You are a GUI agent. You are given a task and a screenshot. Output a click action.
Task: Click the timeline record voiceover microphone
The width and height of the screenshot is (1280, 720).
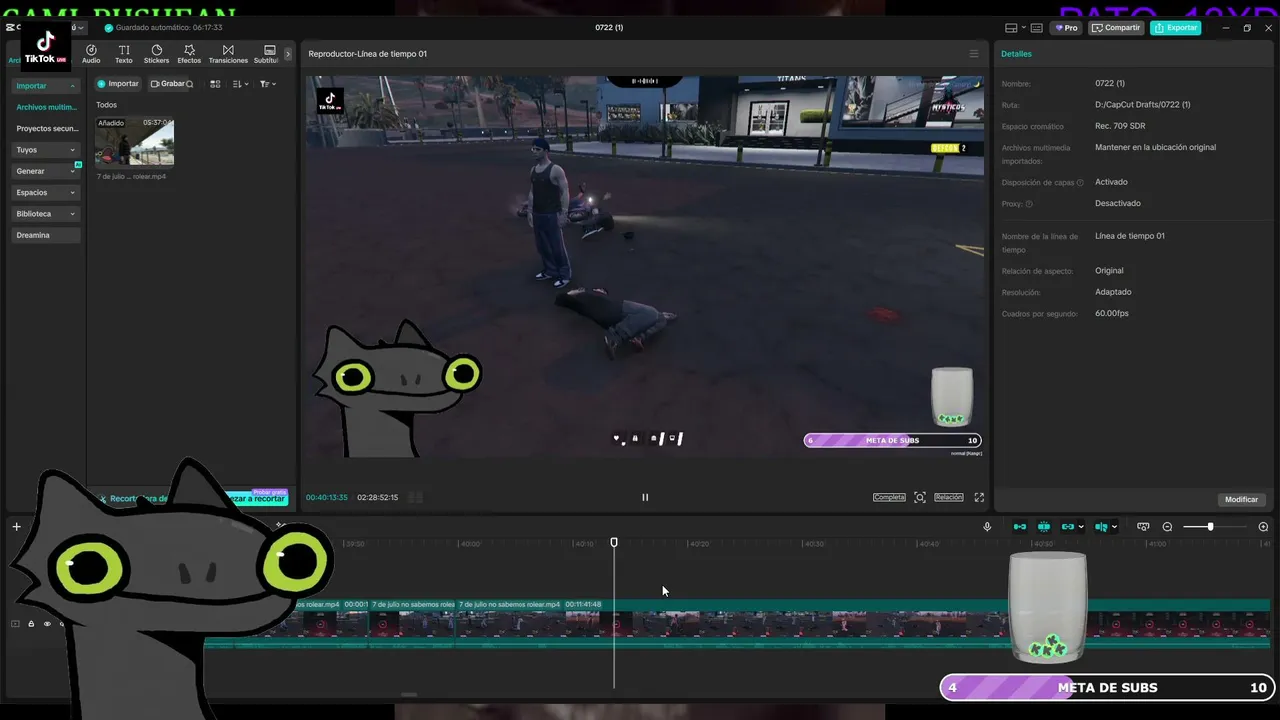[987, 527]
